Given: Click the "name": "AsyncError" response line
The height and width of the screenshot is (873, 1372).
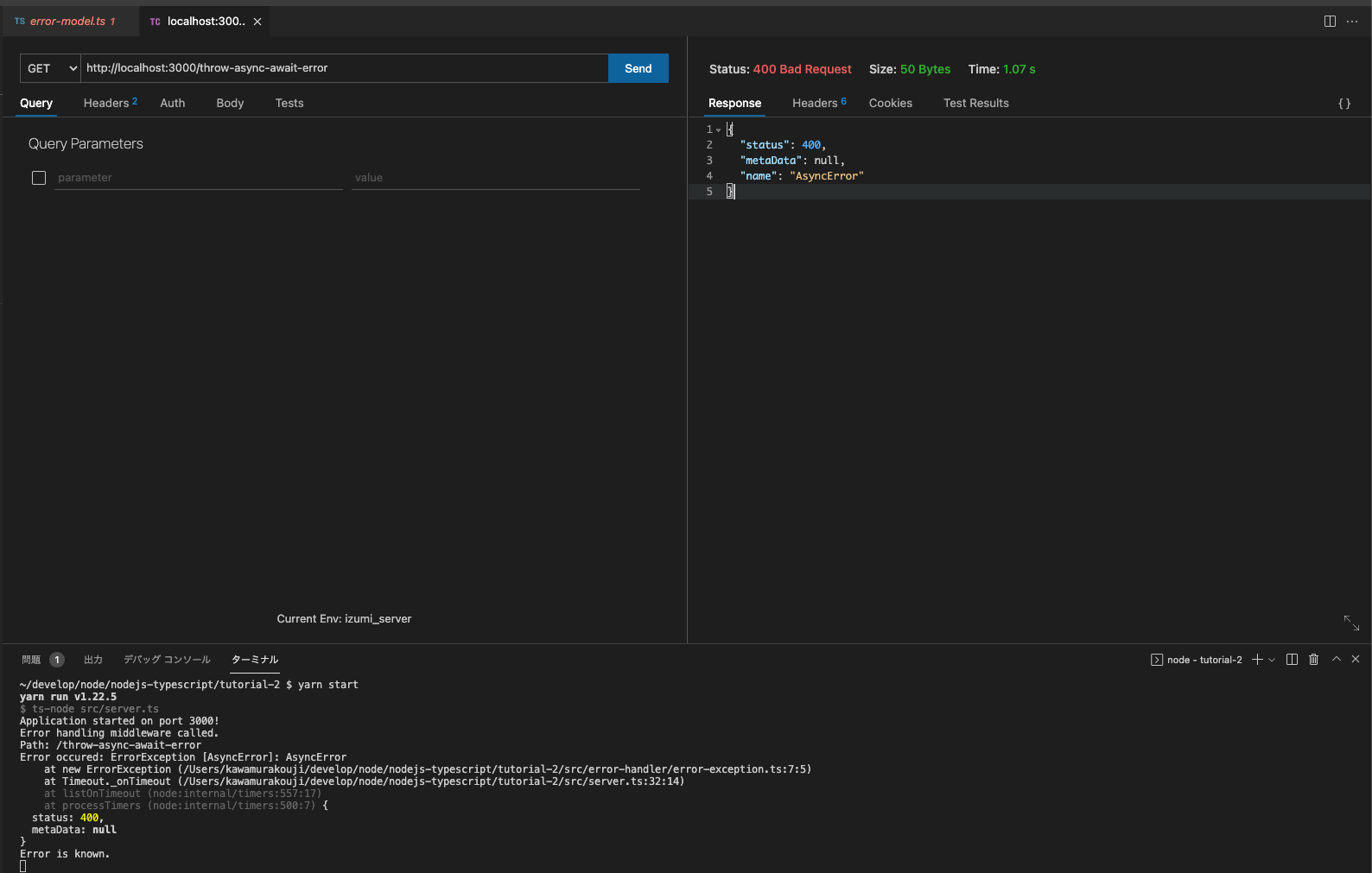Looking at the screenshot, I should (802, 176).
